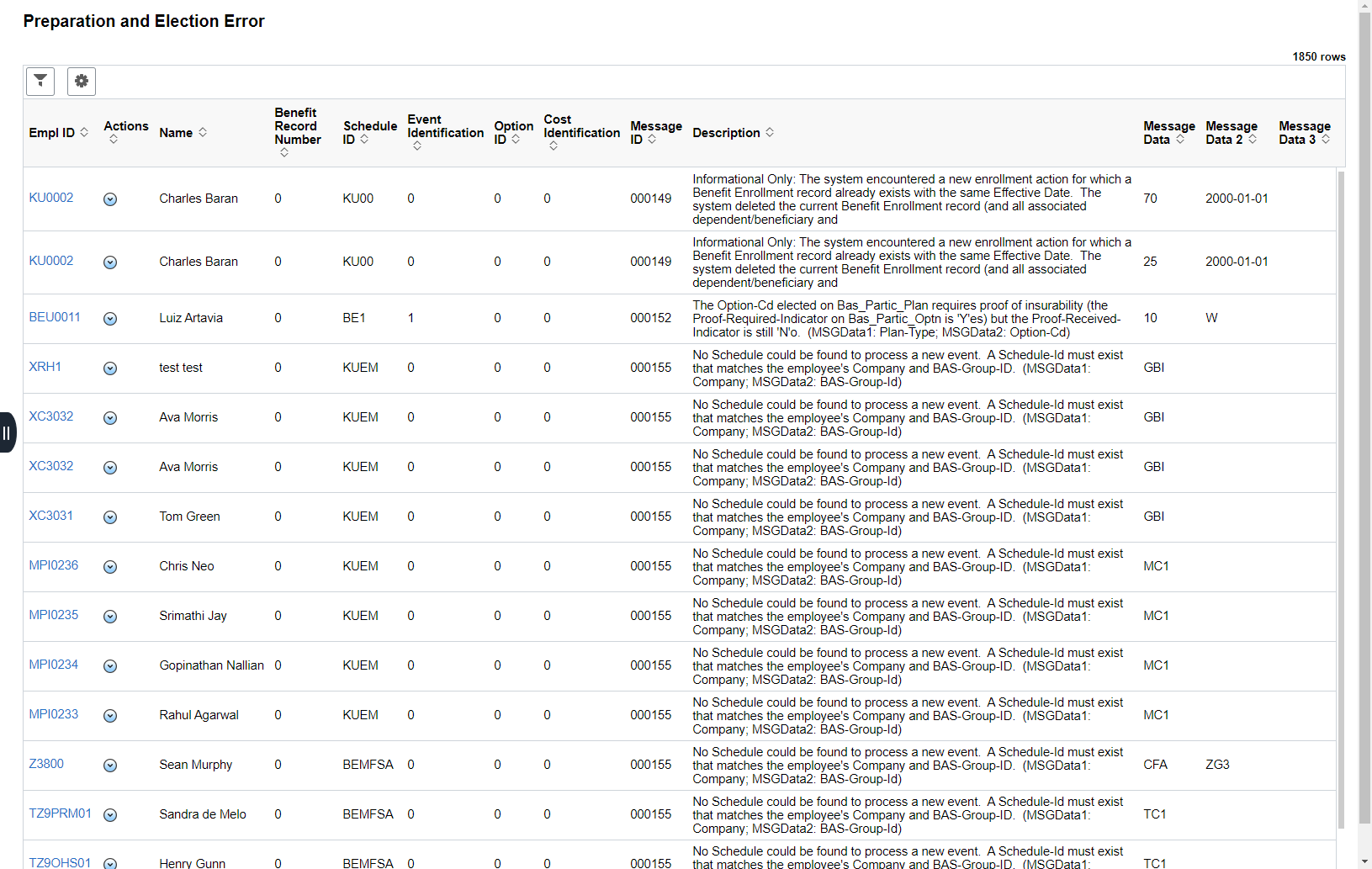Open Actions menu for test test
This screenshot has height=869, width=1372.
(110, 368)
